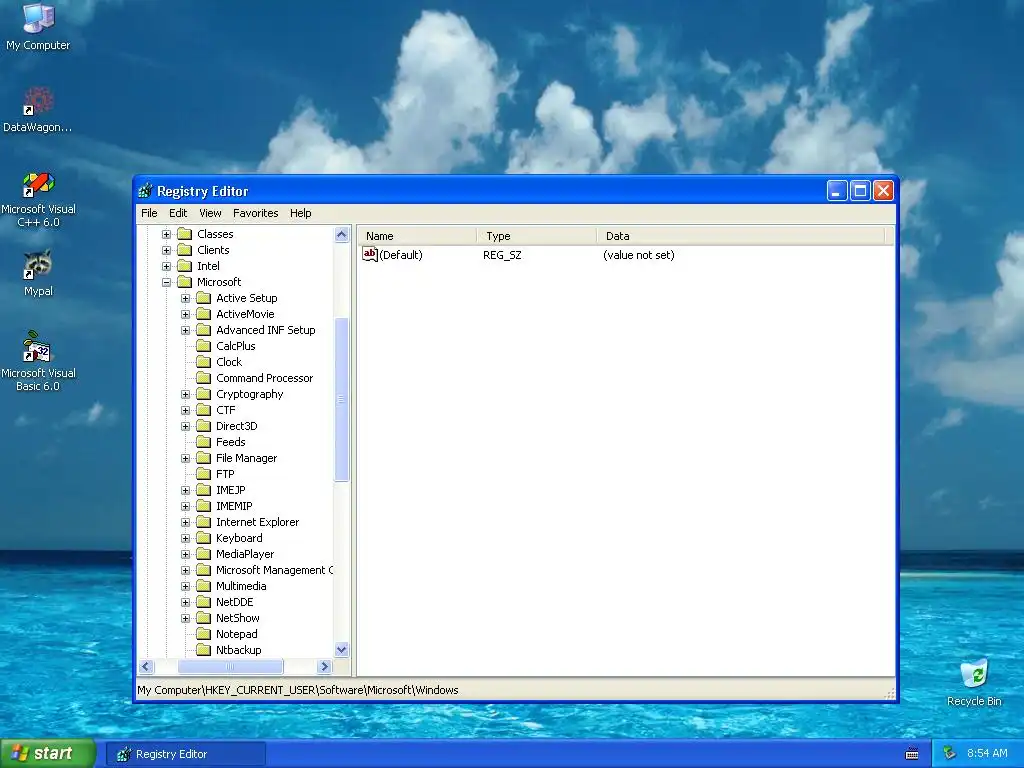Click the Notepad folder icon
Screen dimensions: 1024x768
point(204,634)
